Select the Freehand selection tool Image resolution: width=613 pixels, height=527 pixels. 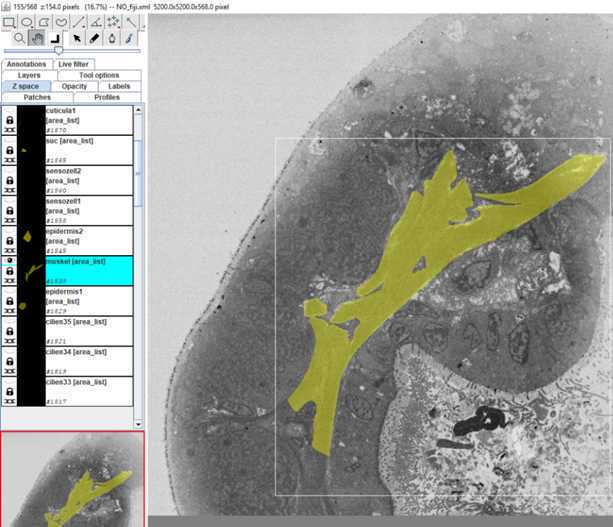click(61, 22)
